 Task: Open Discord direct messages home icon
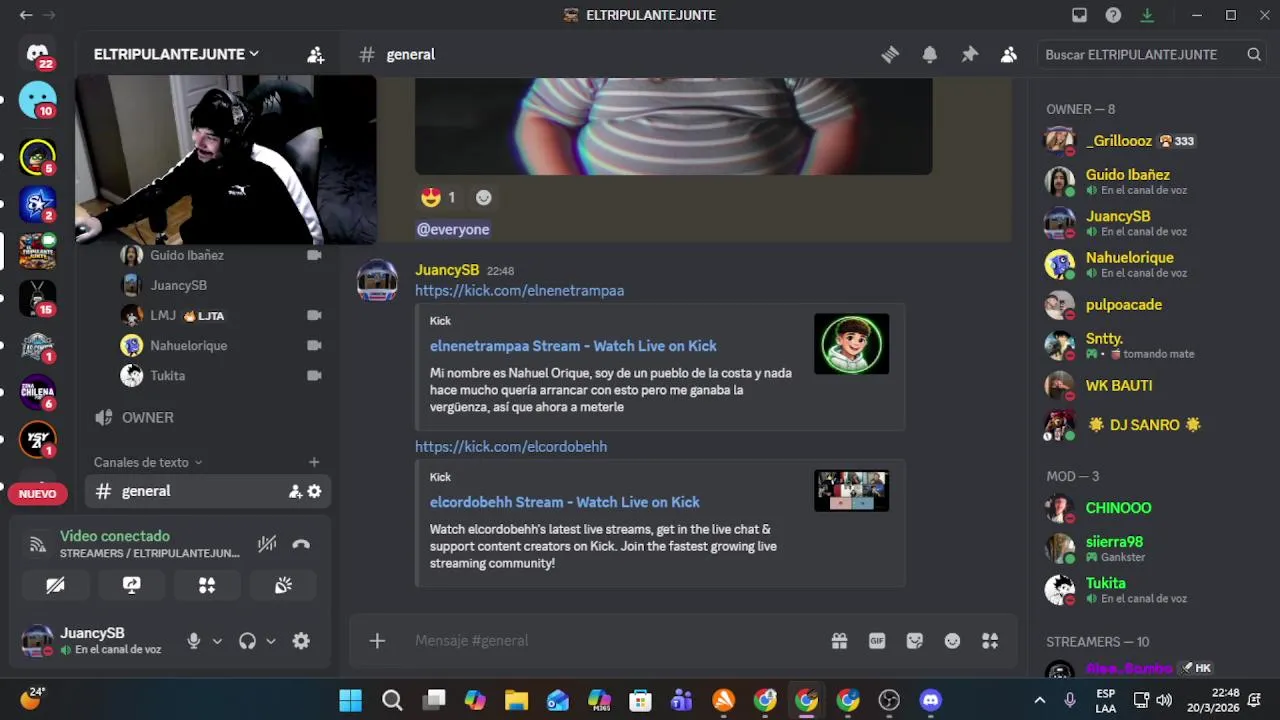coord(38,54)
